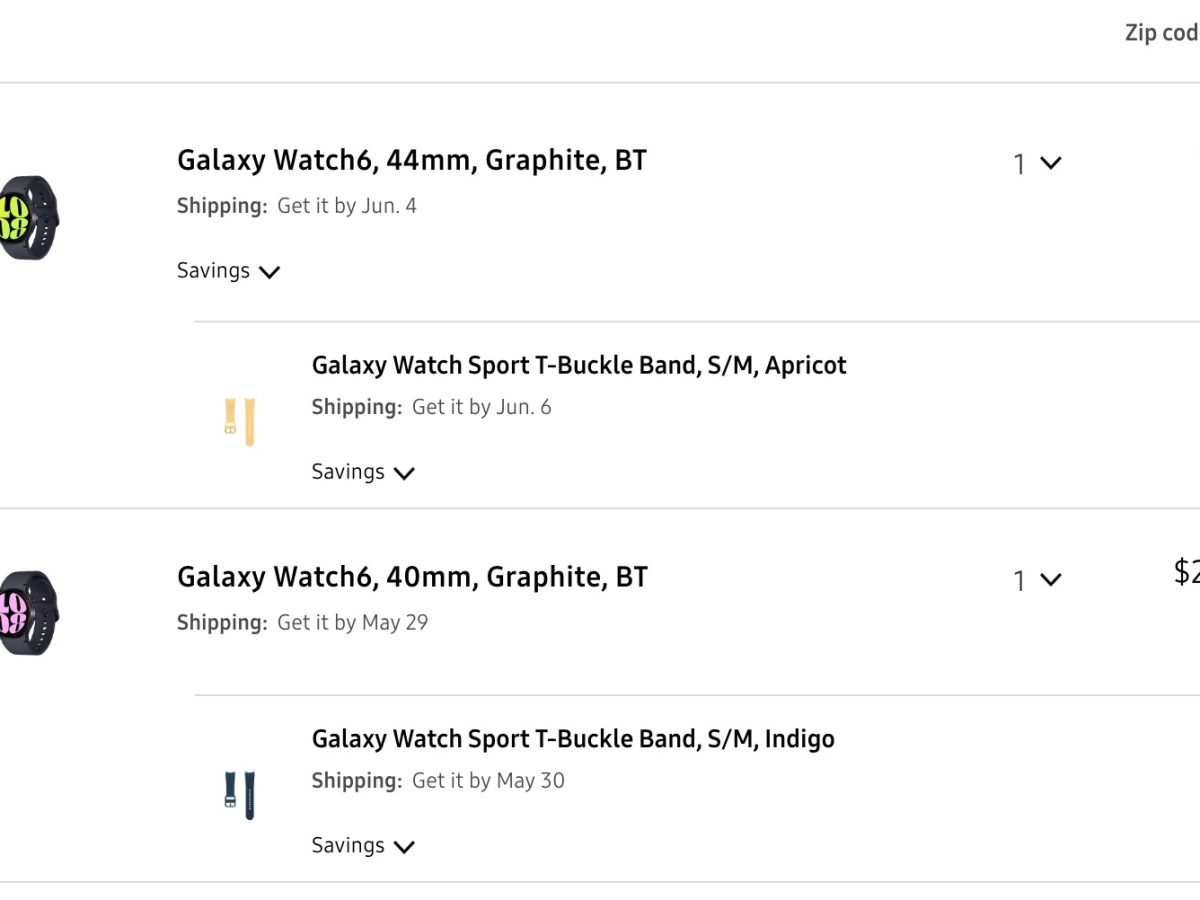Click the Zip code label at top right
The height and width of the screenshot is (900, 1200).
coord(1161,32)
